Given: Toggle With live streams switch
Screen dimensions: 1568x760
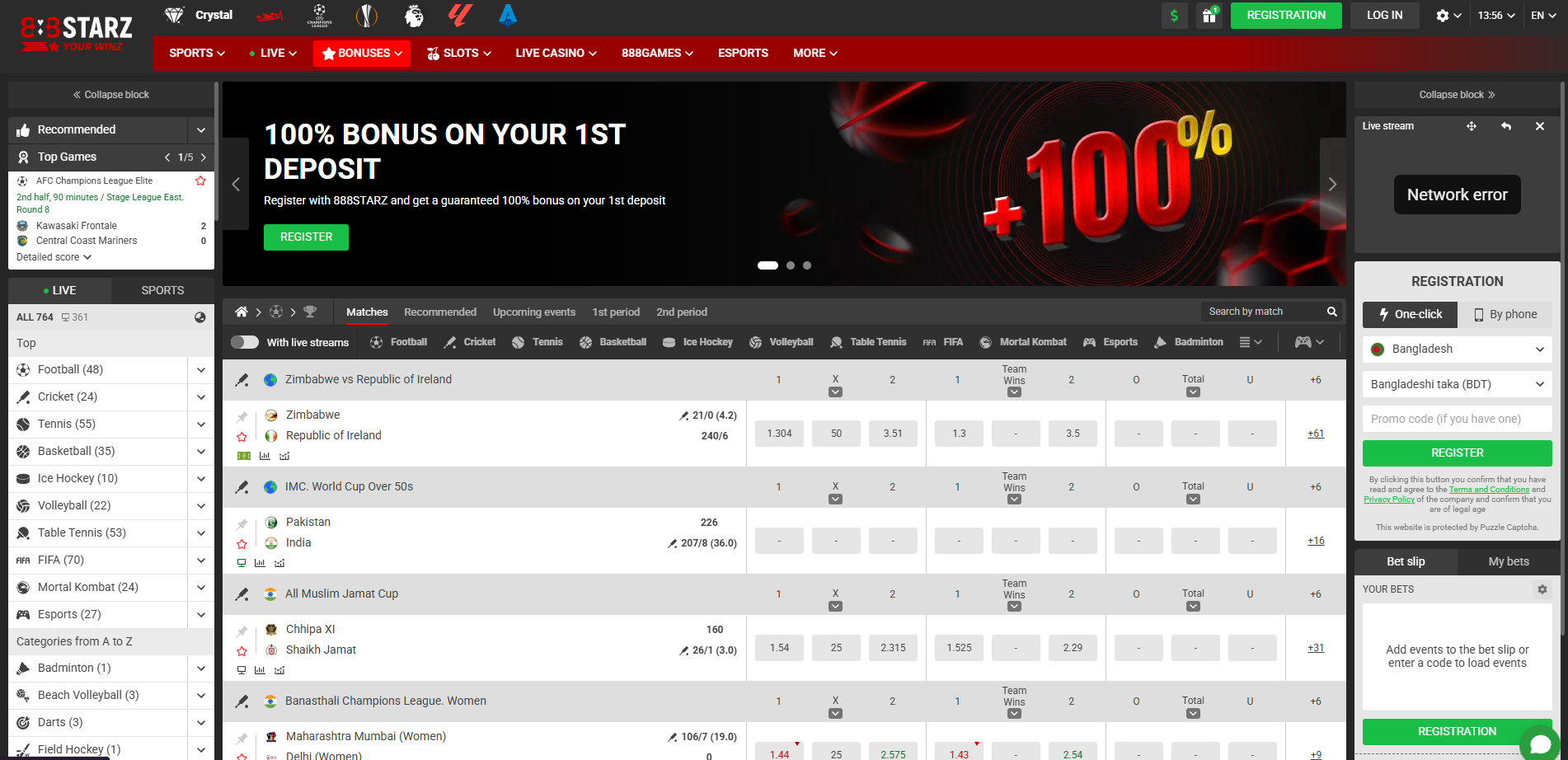Looking at the screenshot, I should pyautogui.click(x=245, y=342).
